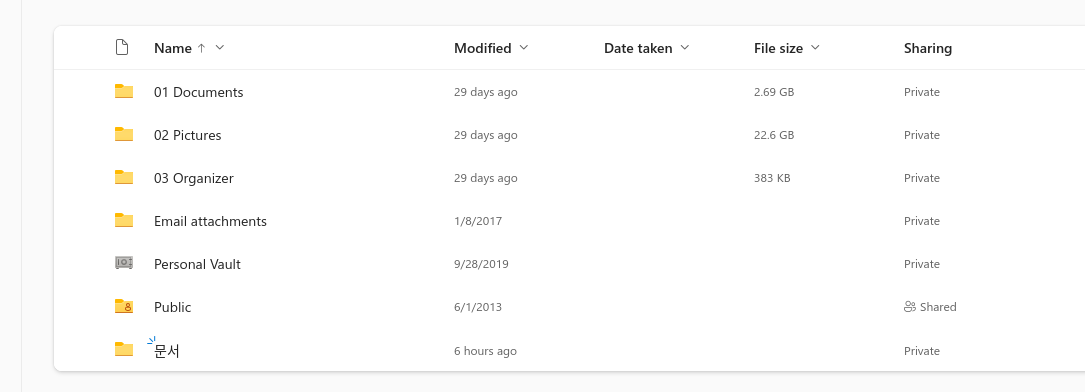Click the 03 Organizer folder icon

124,177
